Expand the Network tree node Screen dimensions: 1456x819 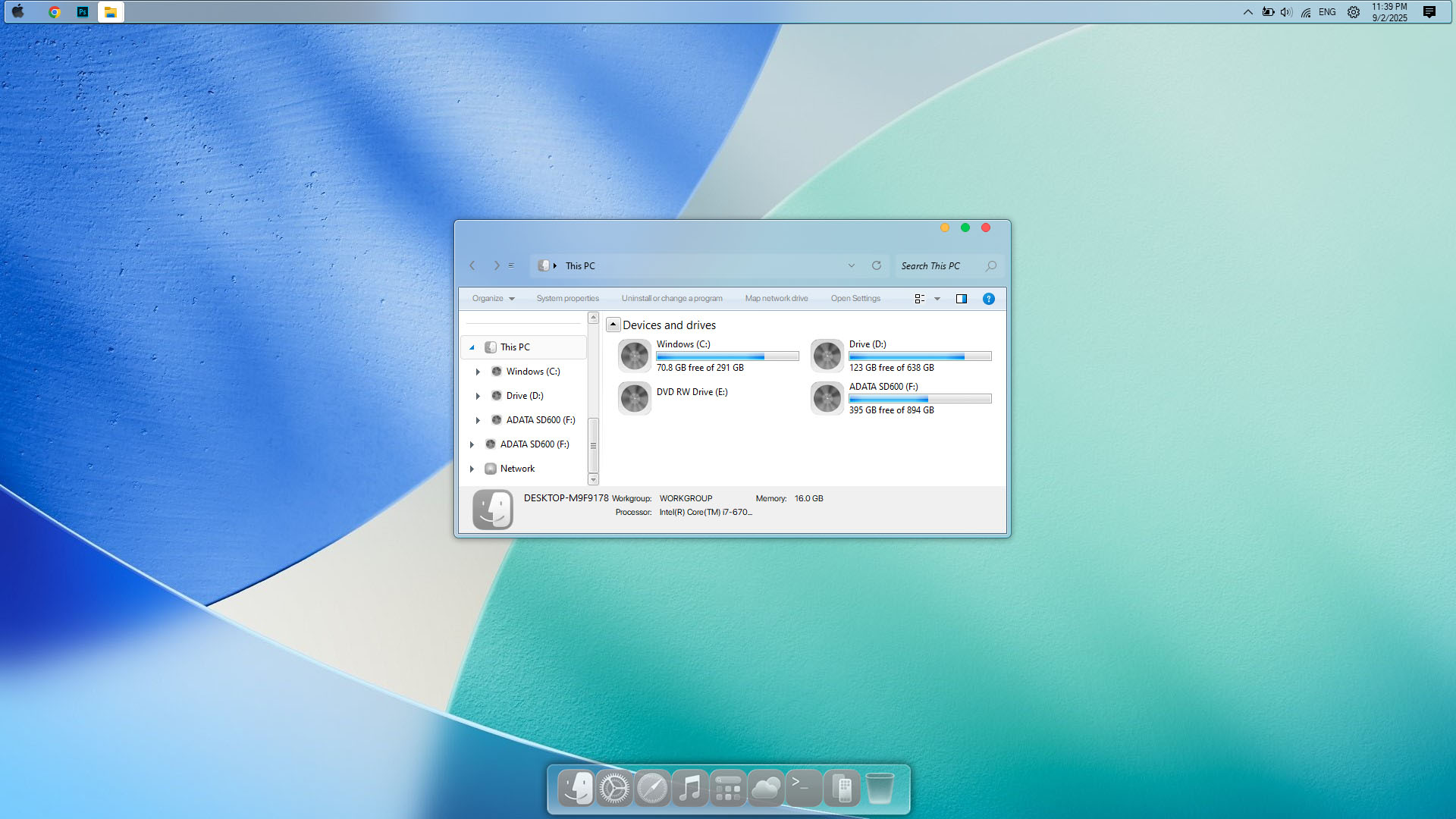point(472,469)
